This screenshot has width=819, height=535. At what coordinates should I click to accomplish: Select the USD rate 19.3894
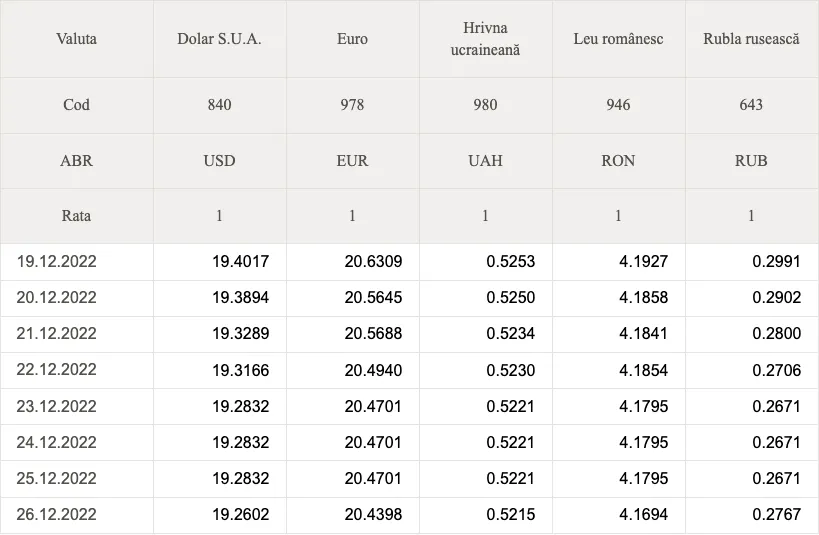click(x=240, y=297)
